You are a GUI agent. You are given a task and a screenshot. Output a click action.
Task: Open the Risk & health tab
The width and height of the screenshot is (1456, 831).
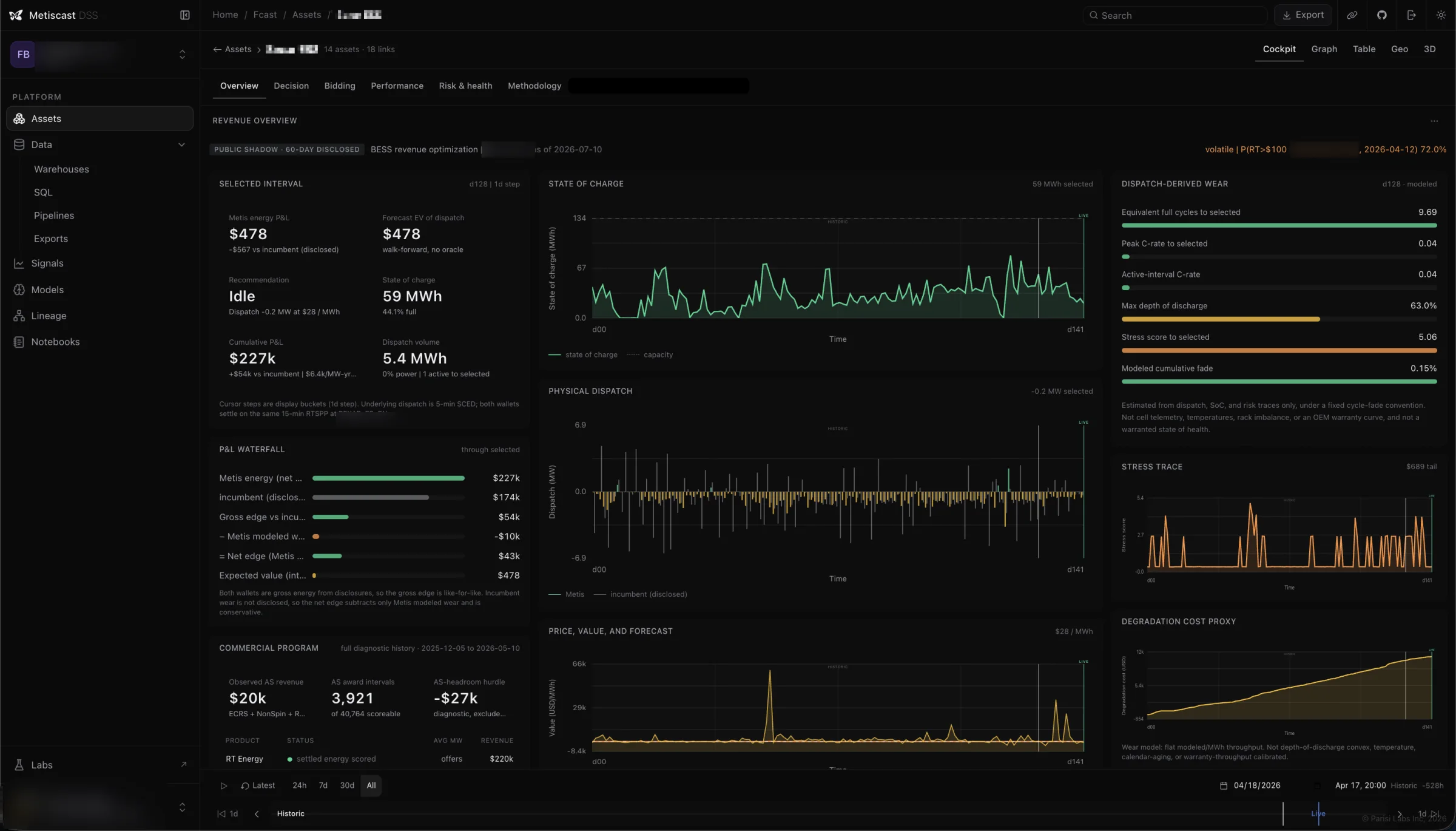(x=465, y=86)
